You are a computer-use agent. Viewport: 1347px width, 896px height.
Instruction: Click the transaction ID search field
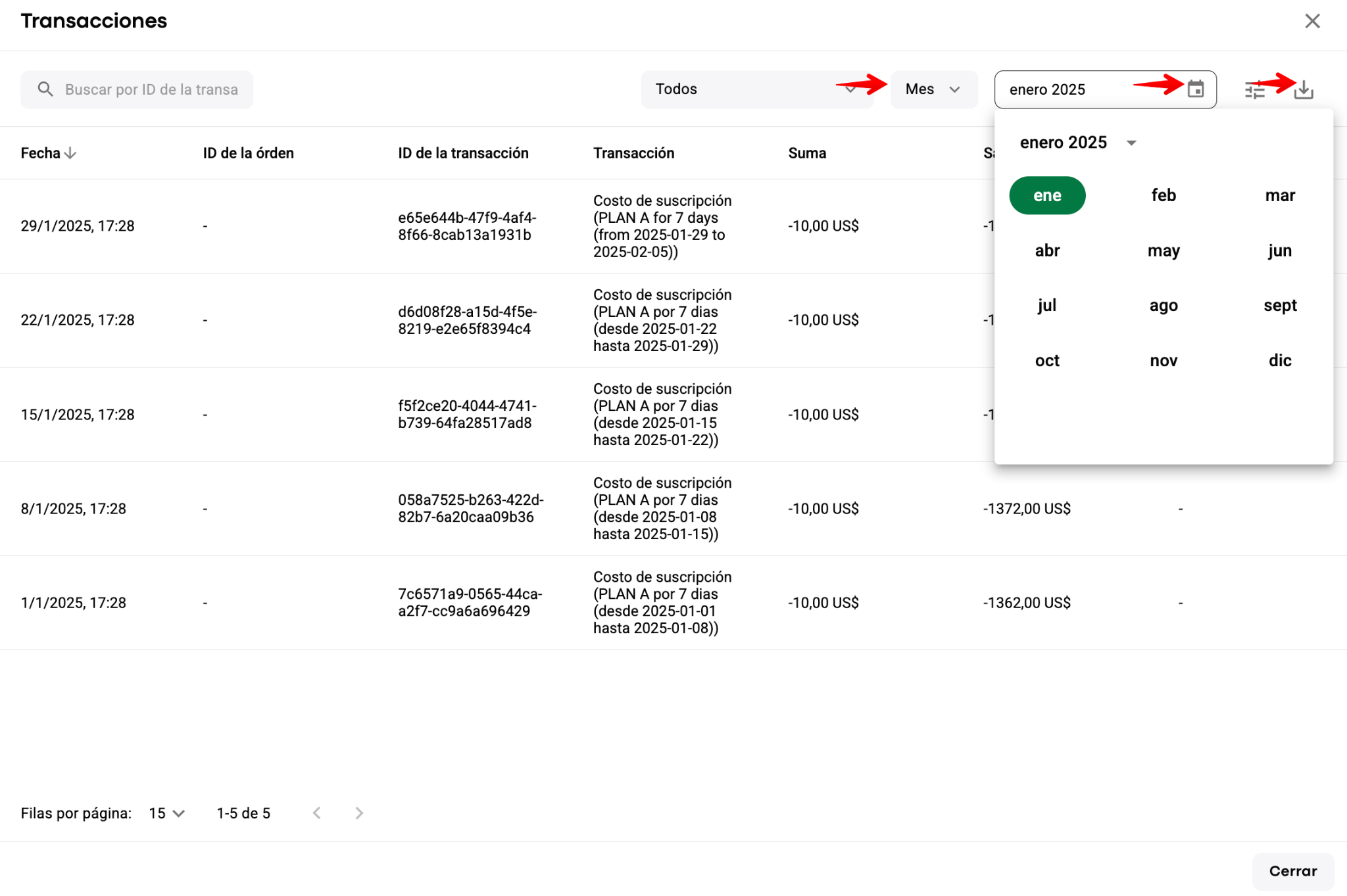pyautogui.click(x=151, y=89)
